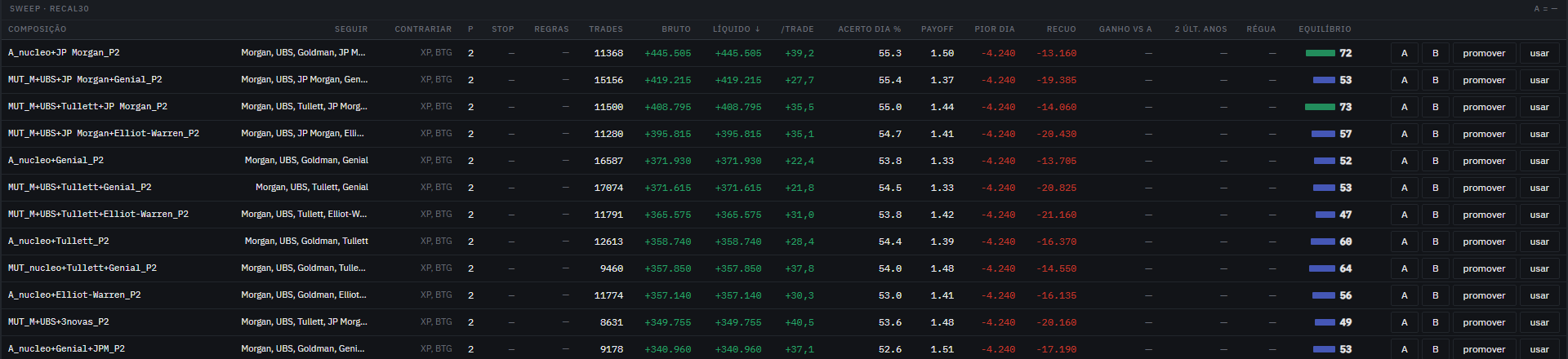Click the green equilibrium bar scoring 72
The height and width of the screenshot is (359, 1568).
tap(1320, 53)
